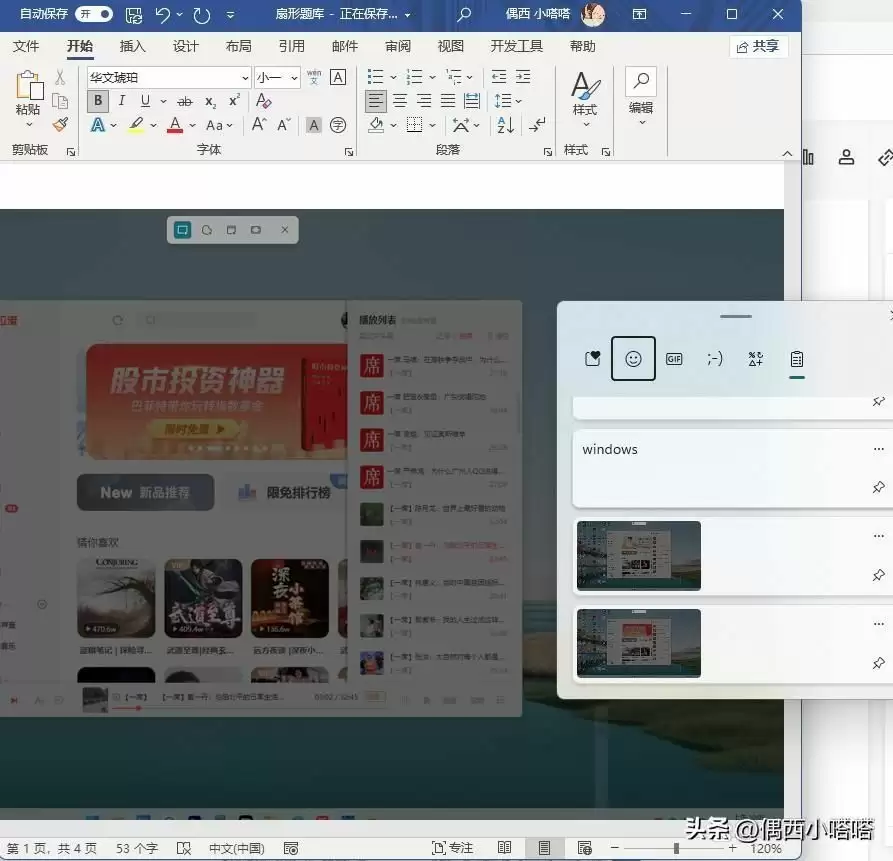Click the sort icon in the Paragraph group
The height and width of the screenshot is (861, 893).
click(x=505, y=125)
